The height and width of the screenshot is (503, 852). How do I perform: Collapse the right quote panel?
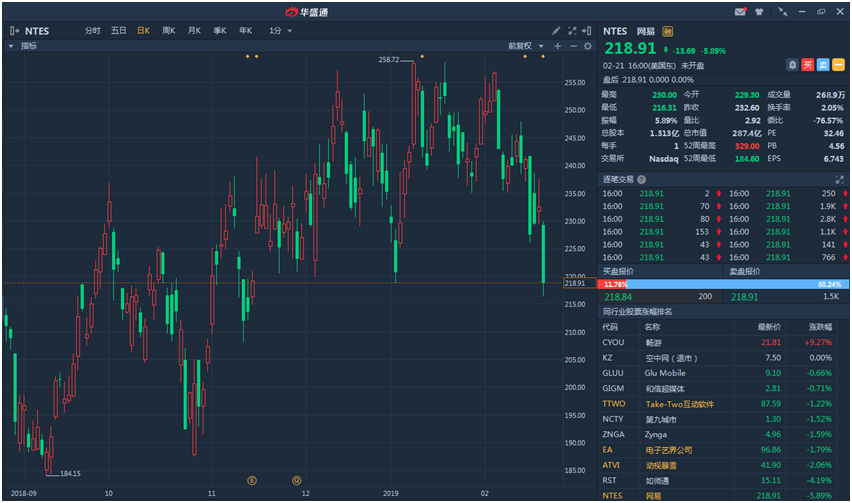tap(588, 31)
